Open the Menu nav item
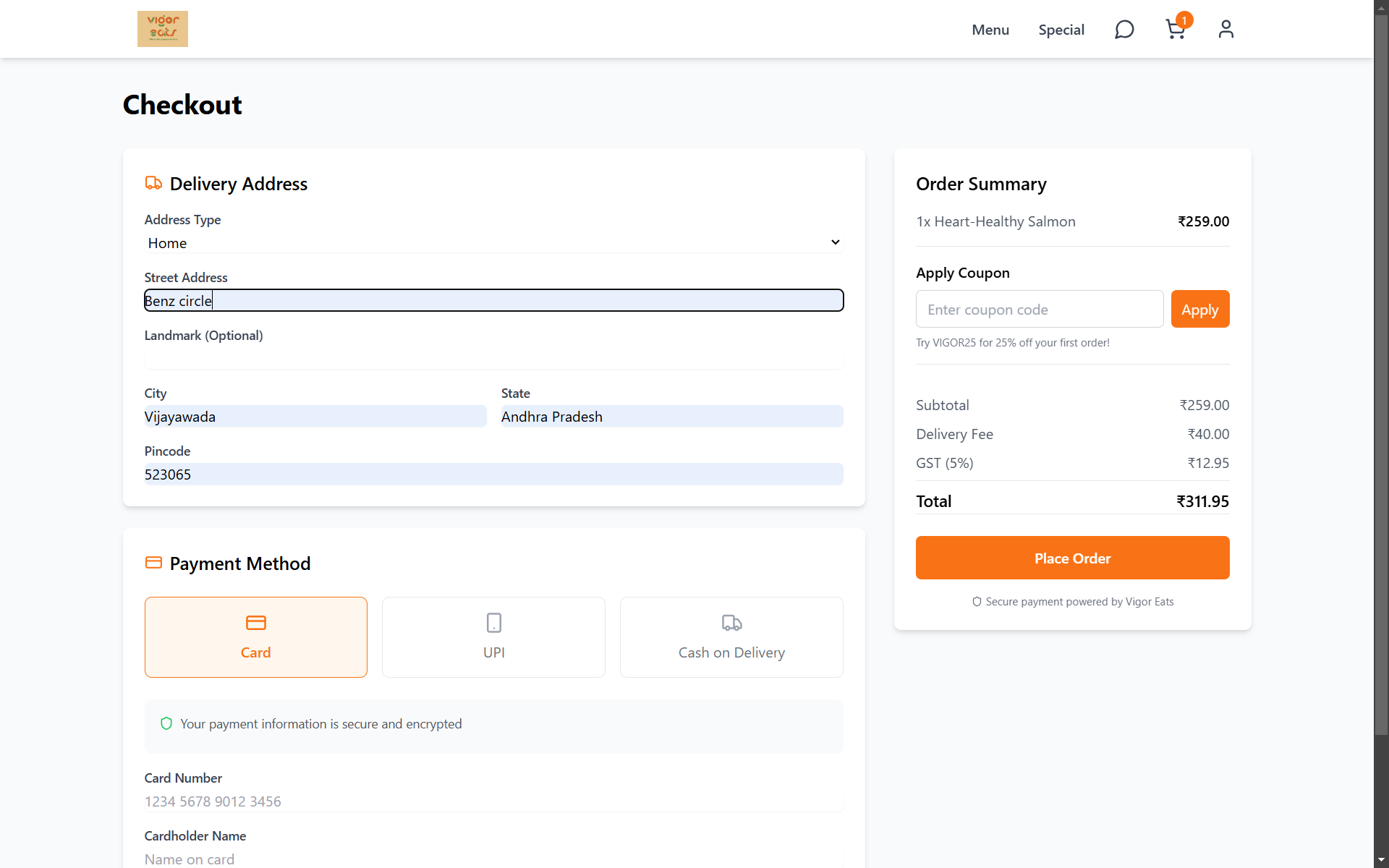1389x868 pixels. [990, 30]
